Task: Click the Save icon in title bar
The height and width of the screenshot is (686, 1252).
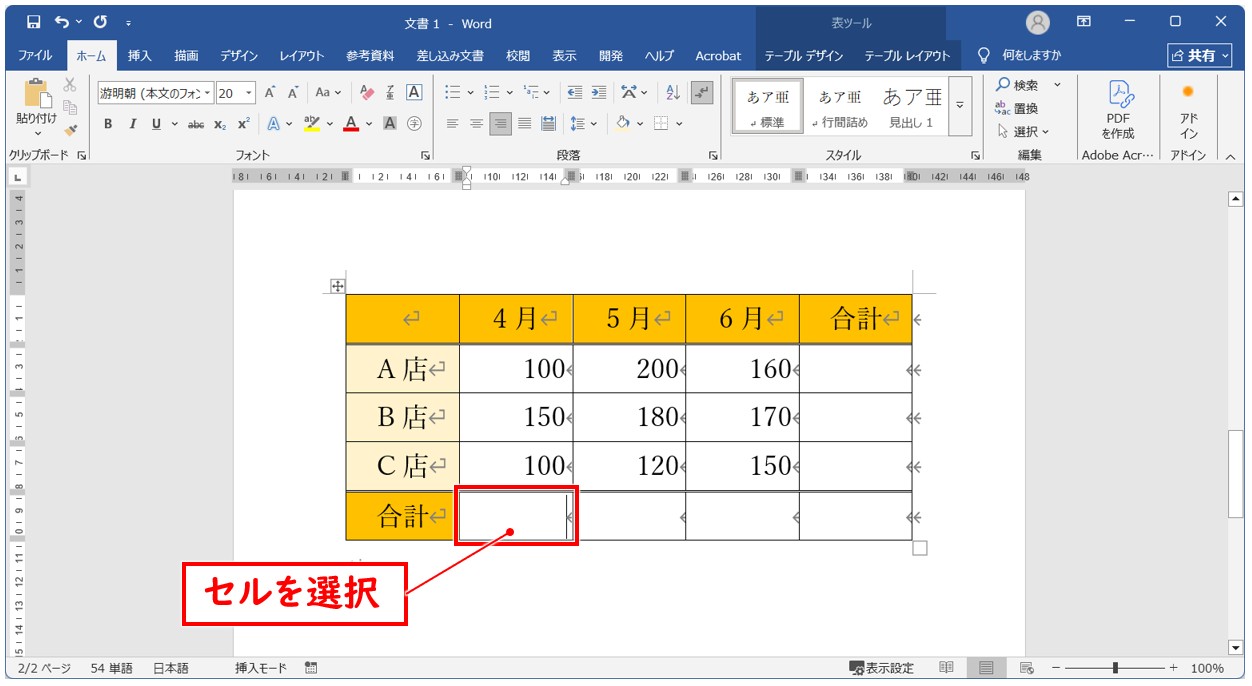Action: (x=33, y=22)
